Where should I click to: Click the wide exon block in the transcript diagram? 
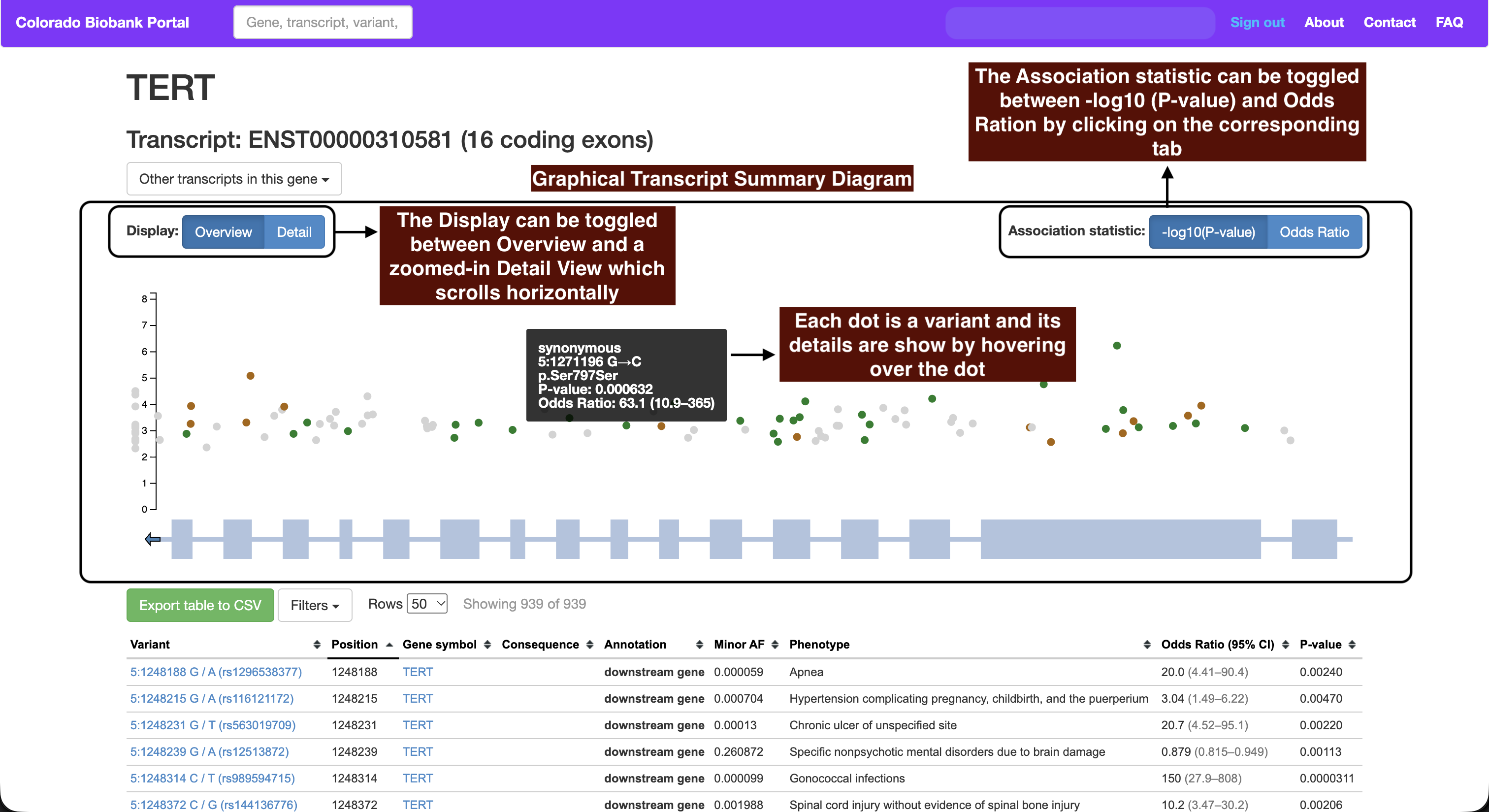(x=1120, y=539)
